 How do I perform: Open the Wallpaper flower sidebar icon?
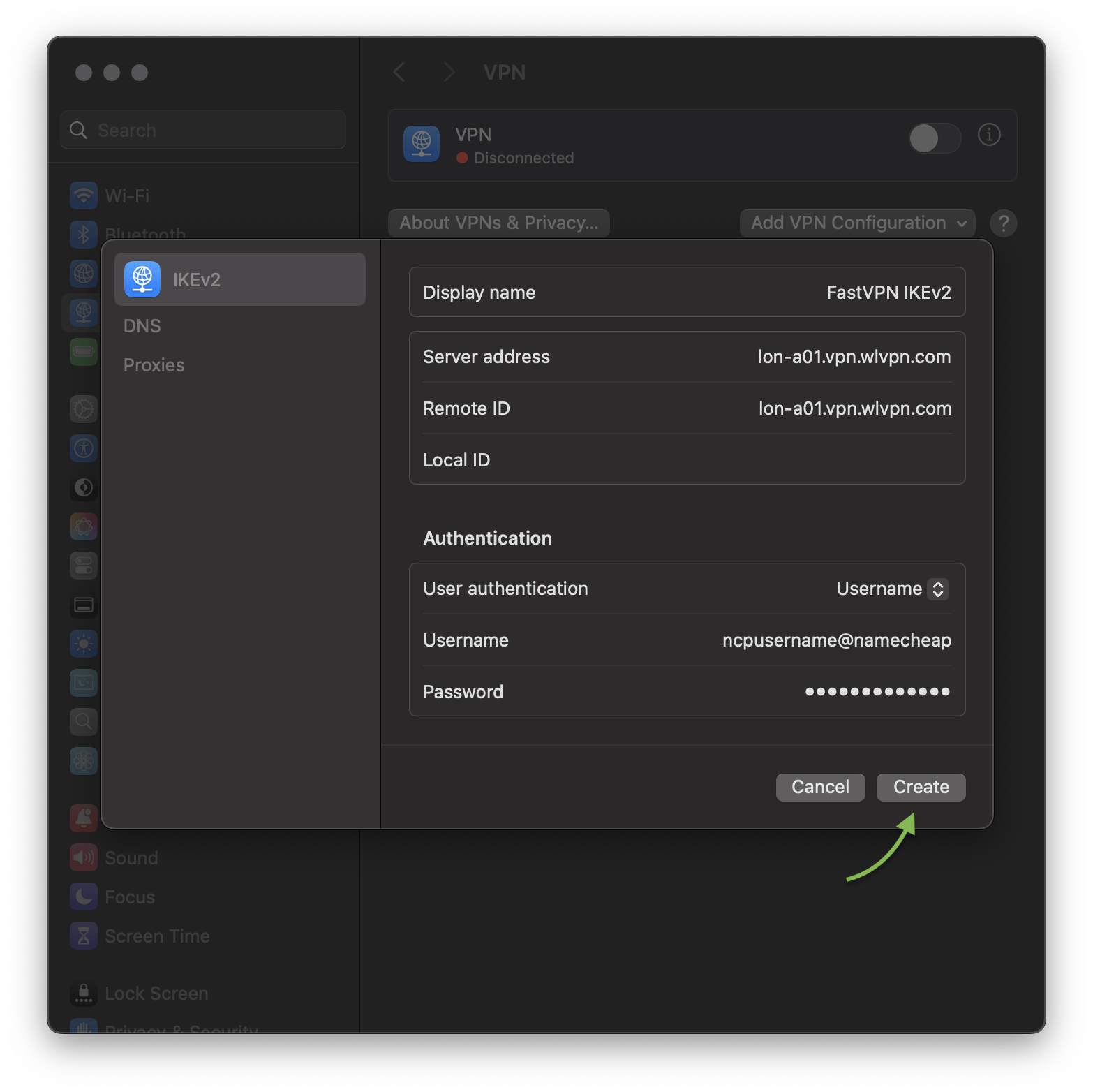click(84, 760)
